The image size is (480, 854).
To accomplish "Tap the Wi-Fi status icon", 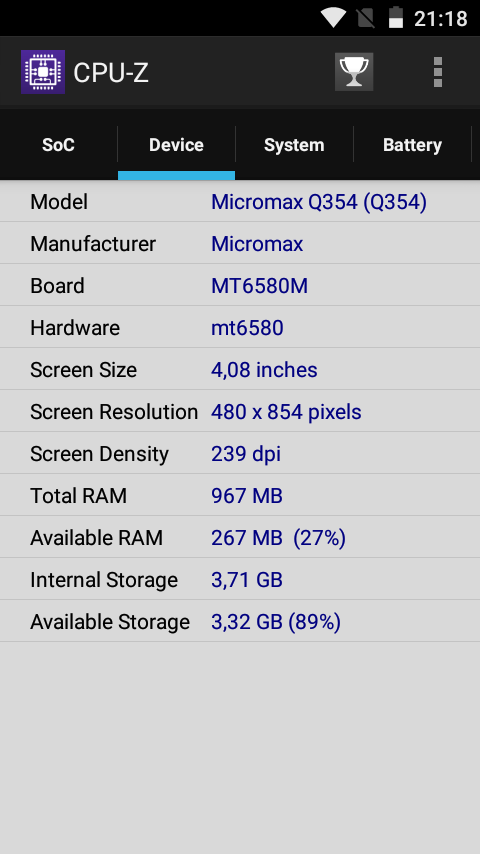I will 333,17.
